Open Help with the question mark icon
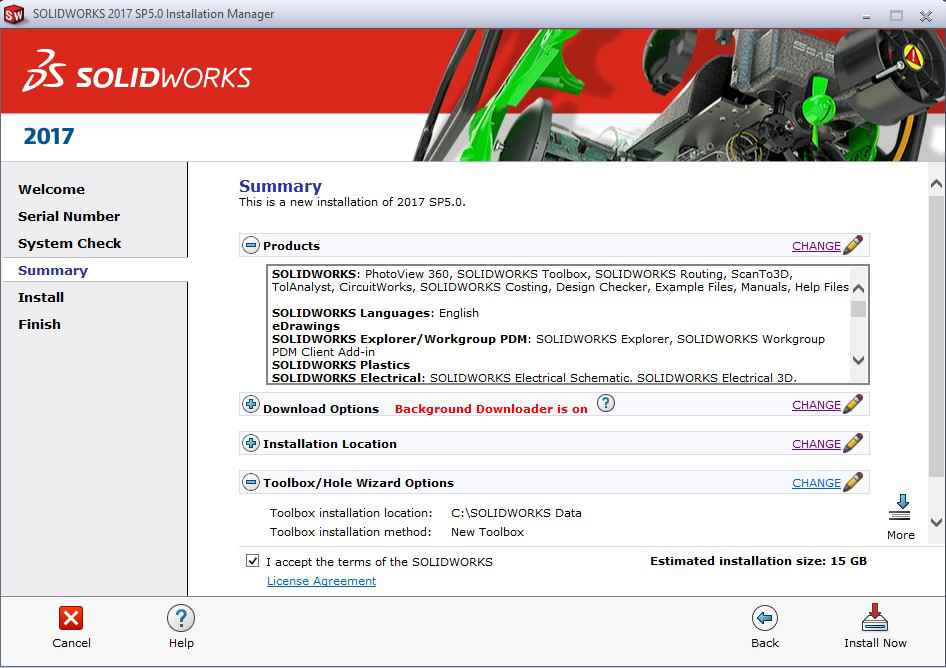The width and height of the screenshot is (946, 668). 181,618
